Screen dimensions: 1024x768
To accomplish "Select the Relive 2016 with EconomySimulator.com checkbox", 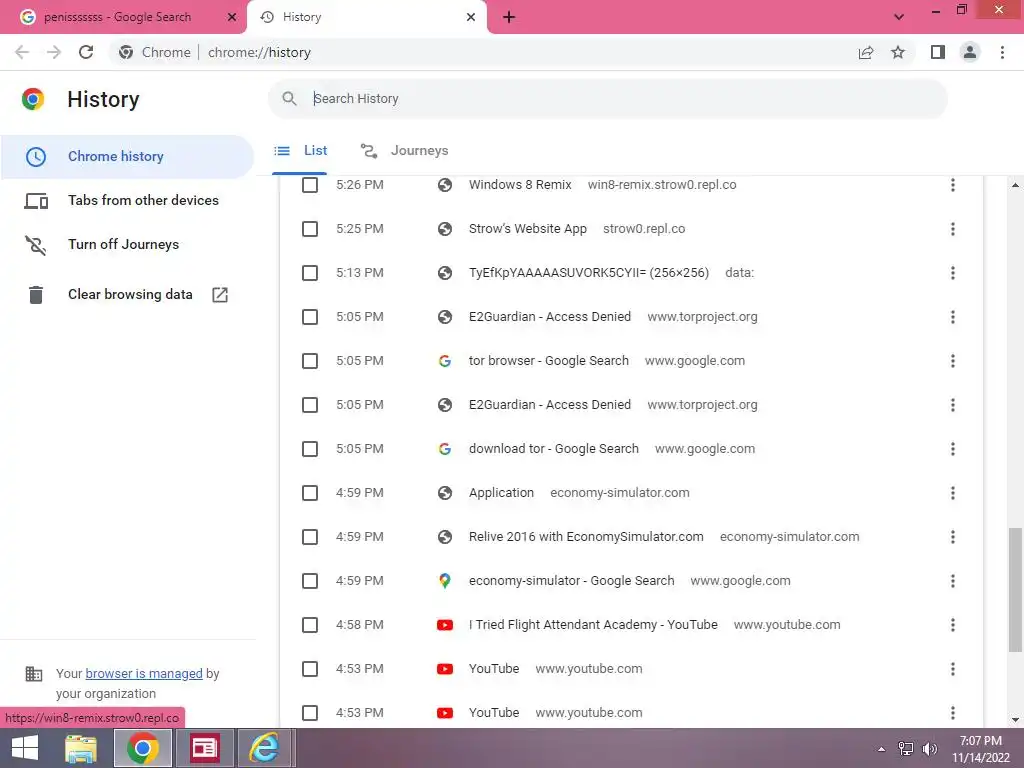I will (310, 537).
